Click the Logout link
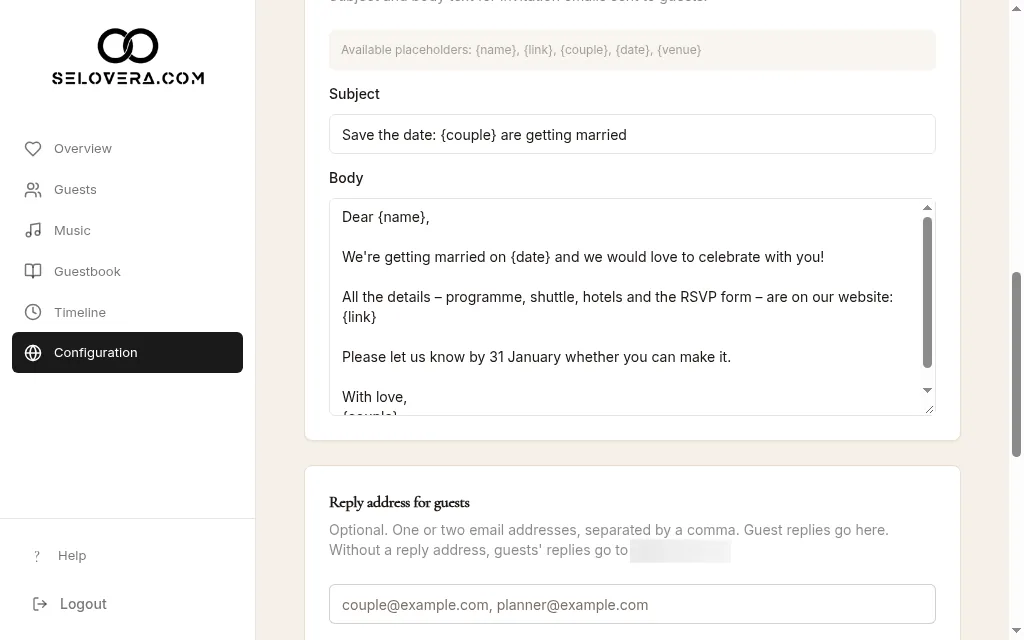This screenshot has width=1024, height=640. point(83,604)
